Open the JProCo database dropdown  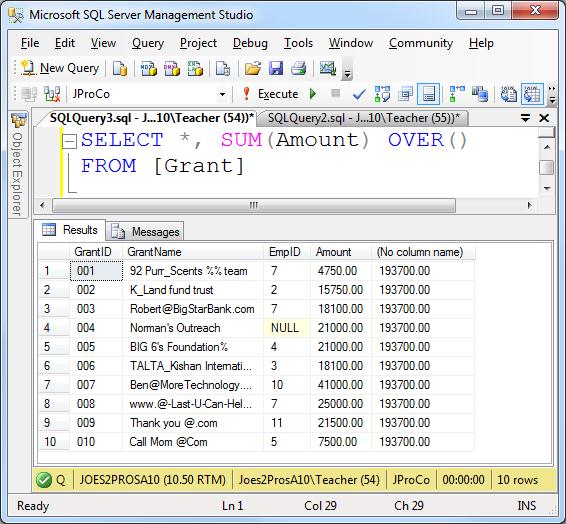(x=222, y=95)
